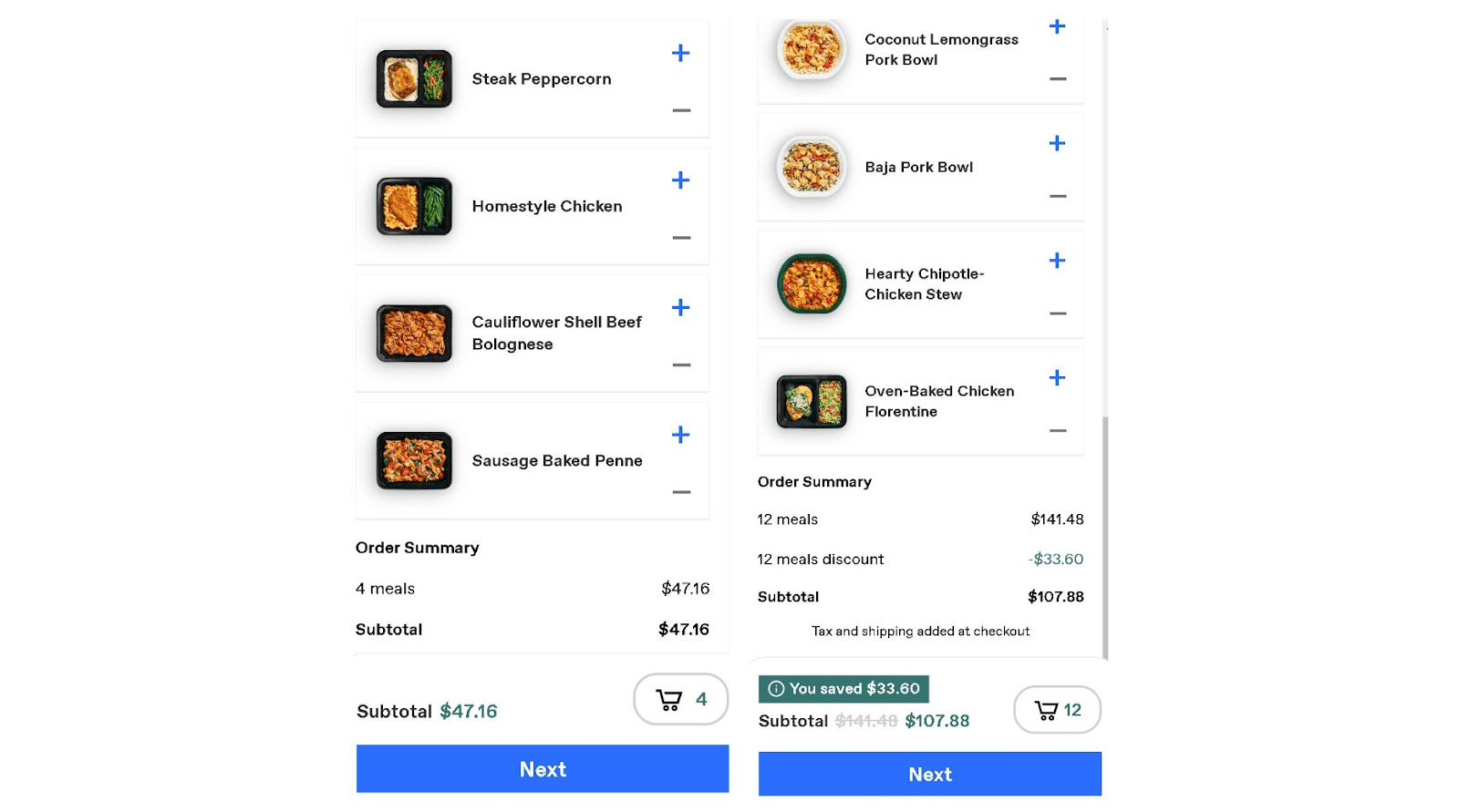This screenshot has height=812, width=1459.
Task: Open the cart showing 4 items
Action: 681,699
